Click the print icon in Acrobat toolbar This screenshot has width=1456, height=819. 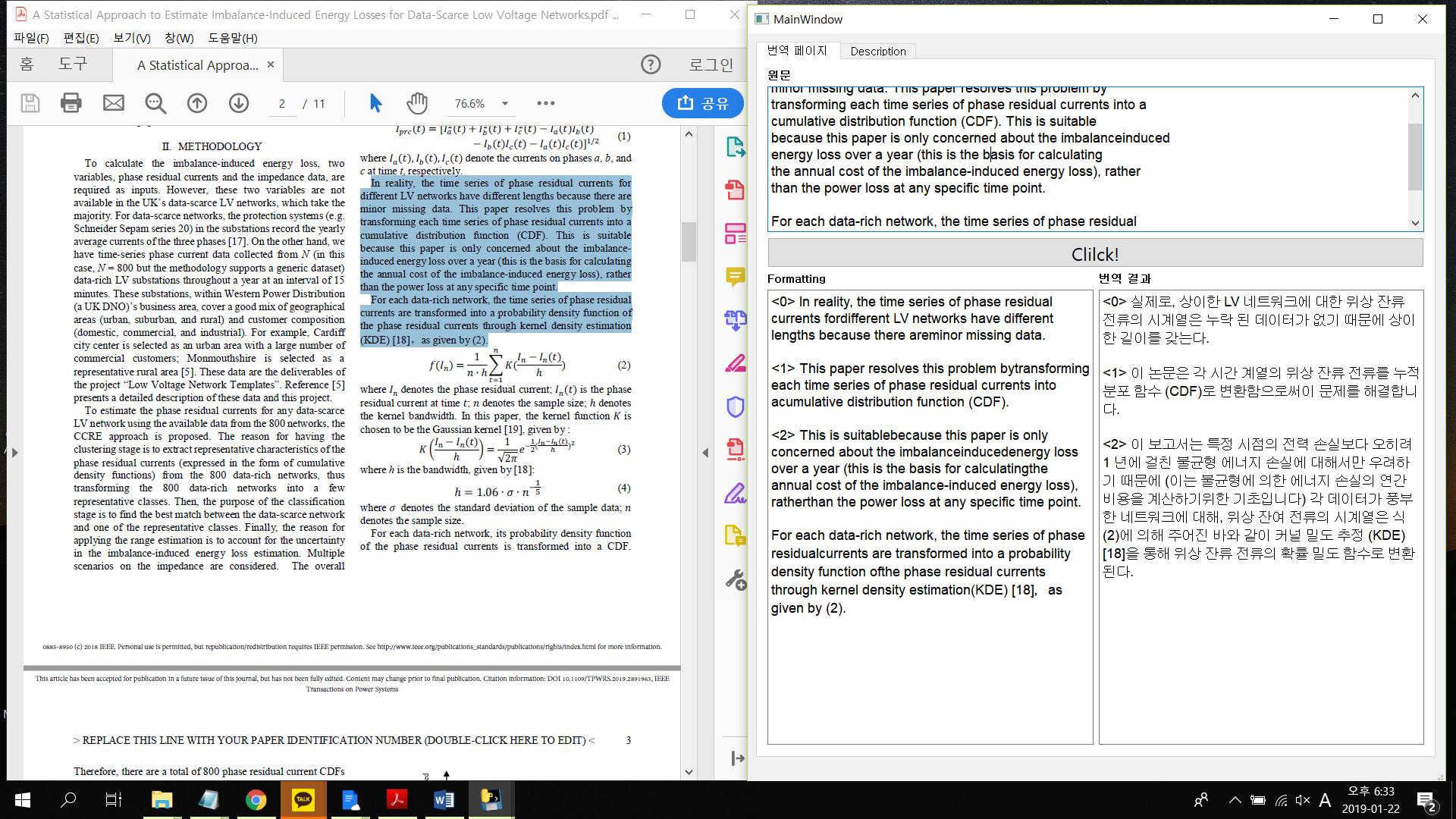(71, 103)
